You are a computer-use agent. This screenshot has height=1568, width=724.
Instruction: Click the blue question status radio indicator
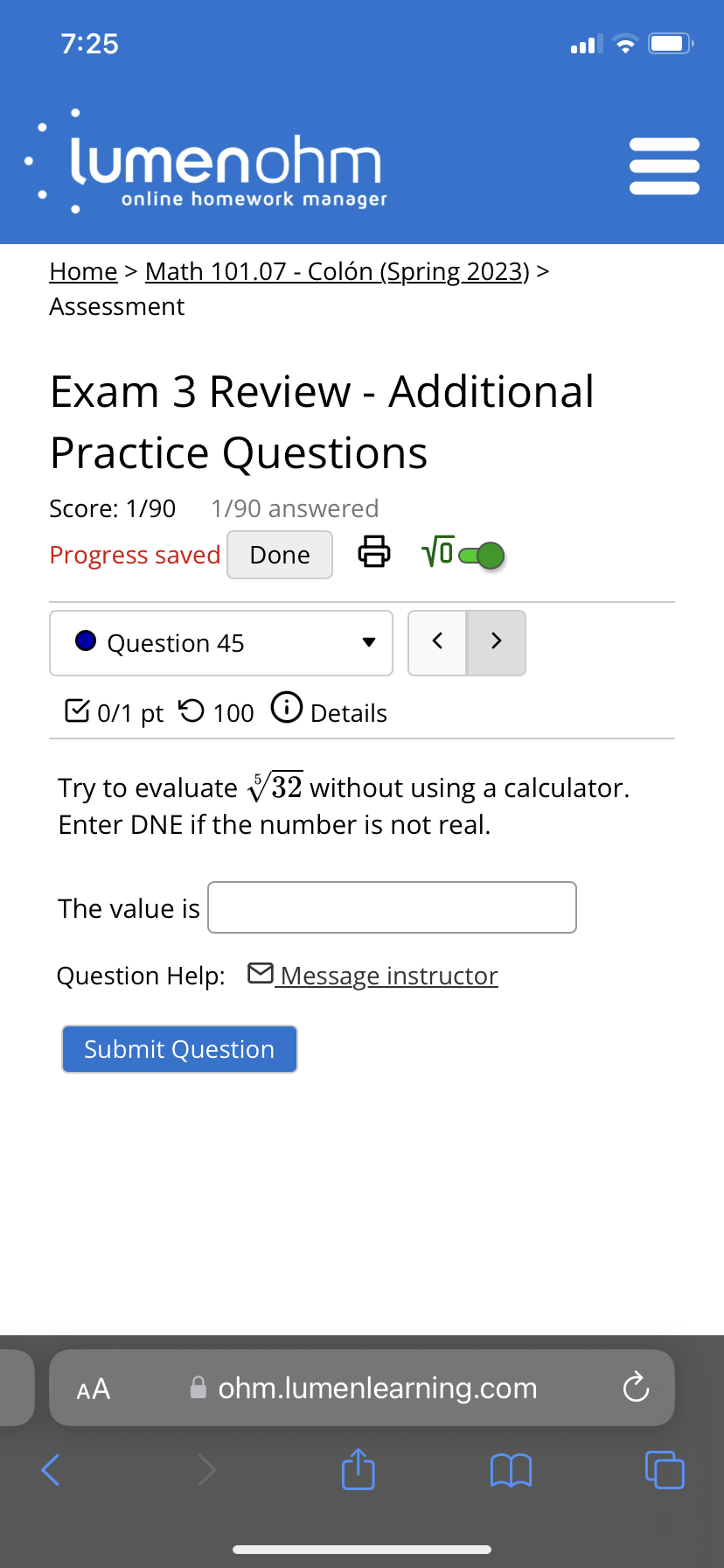[x=85, y=641]
